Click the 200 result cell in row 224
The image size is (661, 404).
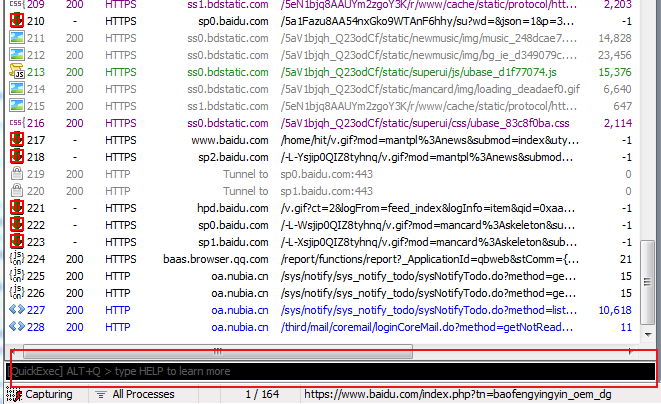pyautogui.click(x=75, y=259)
